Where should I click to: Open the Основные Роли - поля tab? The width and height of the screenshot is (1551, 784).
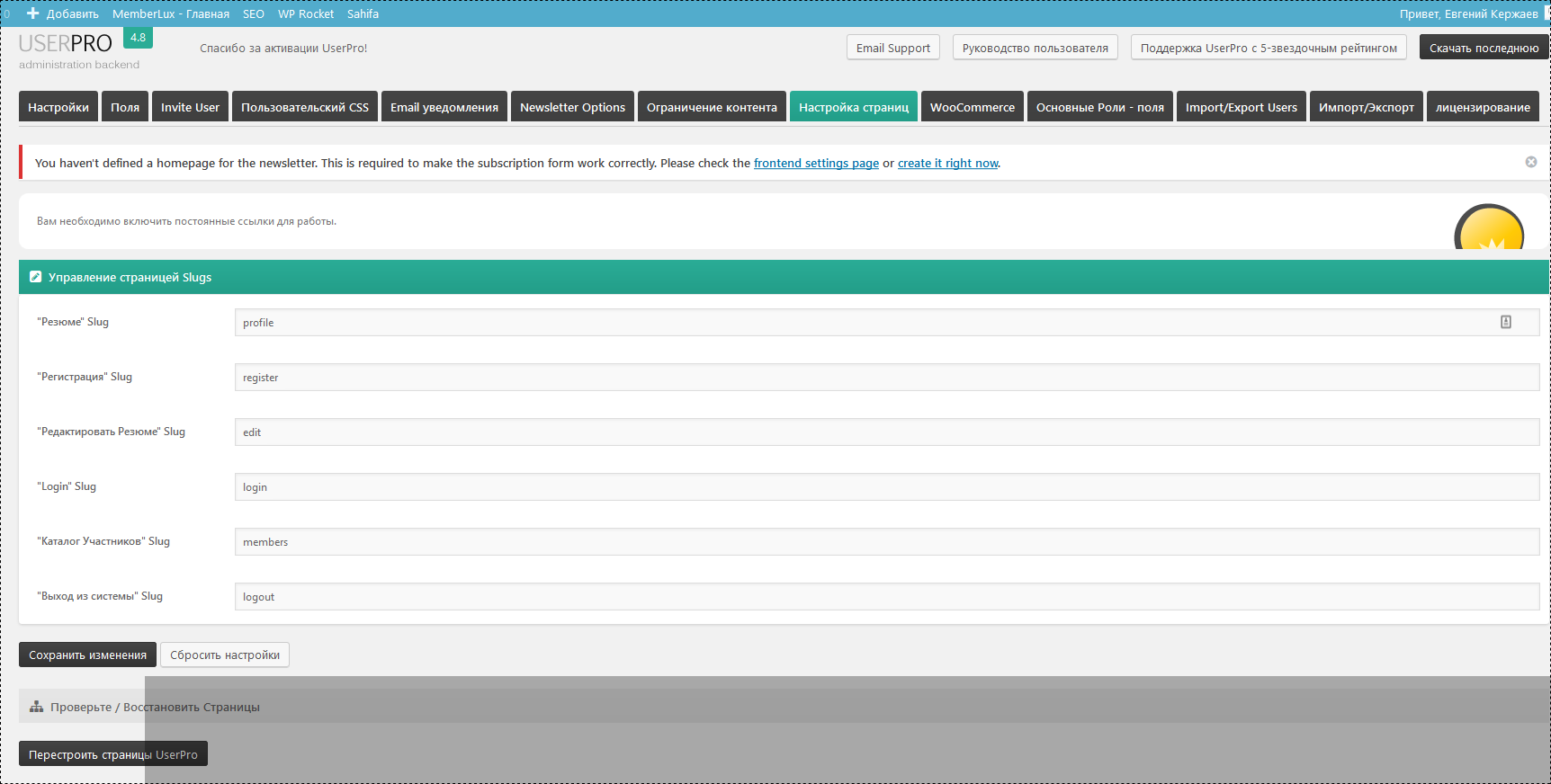pyautogui.click(x=1100, y=106)
